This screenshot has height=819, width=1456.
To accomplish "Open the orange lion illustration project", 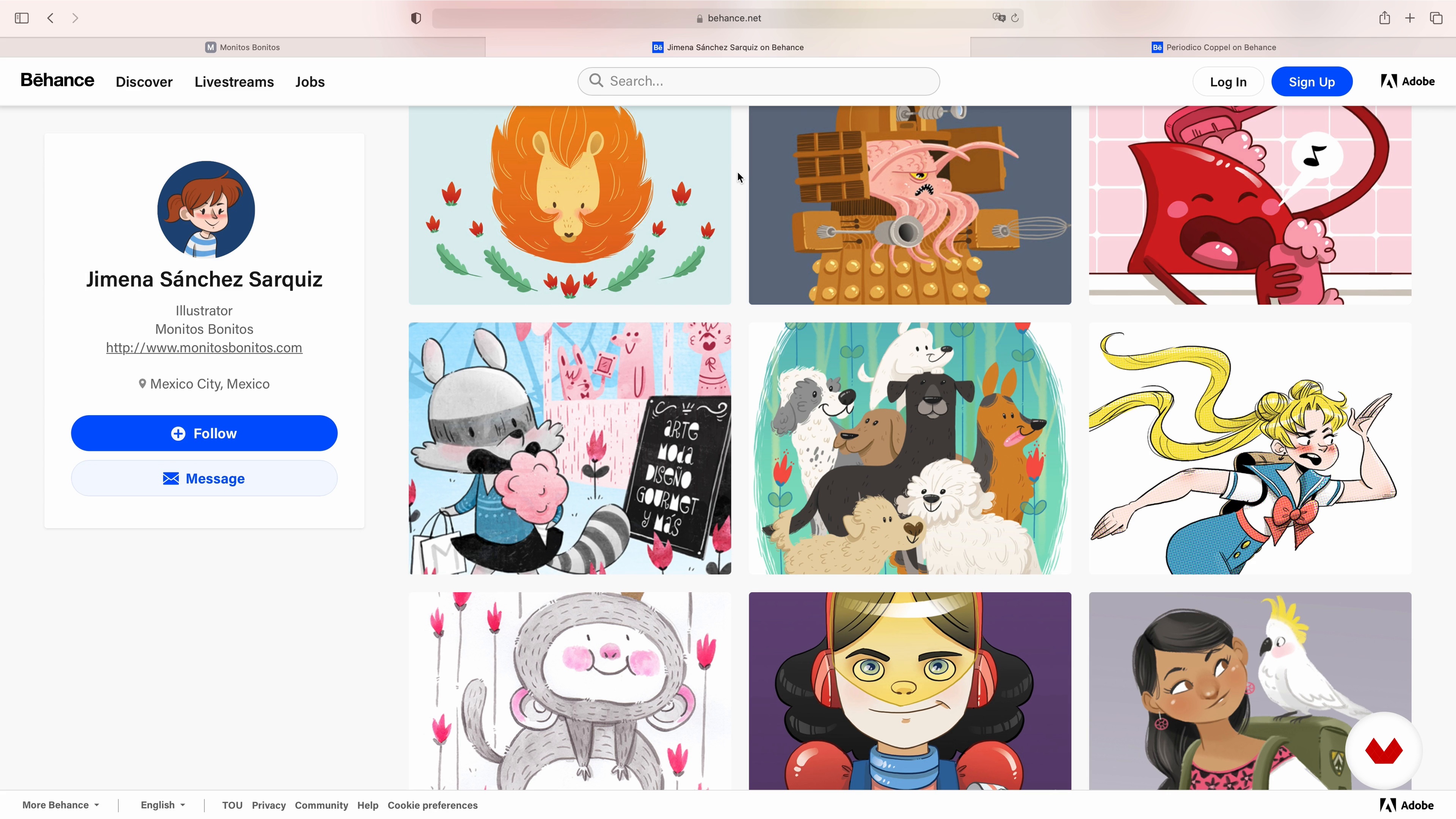I will (570, 205).
